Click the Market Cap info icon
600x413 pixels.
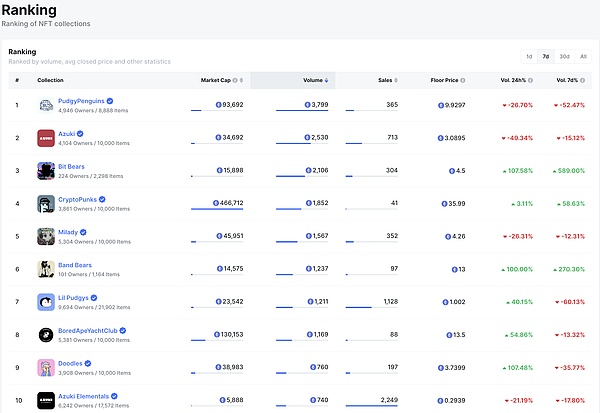pyautogui.click(x=235, y=80)
